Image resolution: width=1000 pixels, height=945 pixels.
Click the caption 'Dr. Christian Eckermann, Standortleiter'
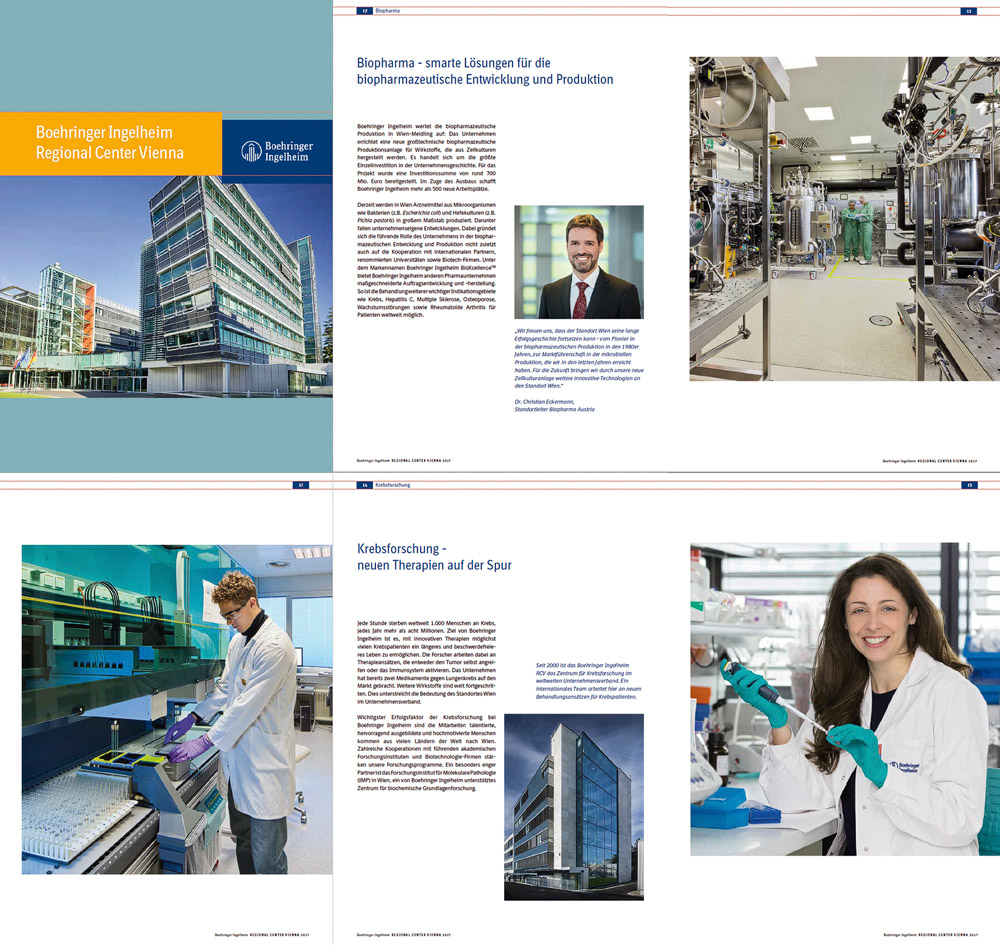pyautogui.click(x=555, y=406)
